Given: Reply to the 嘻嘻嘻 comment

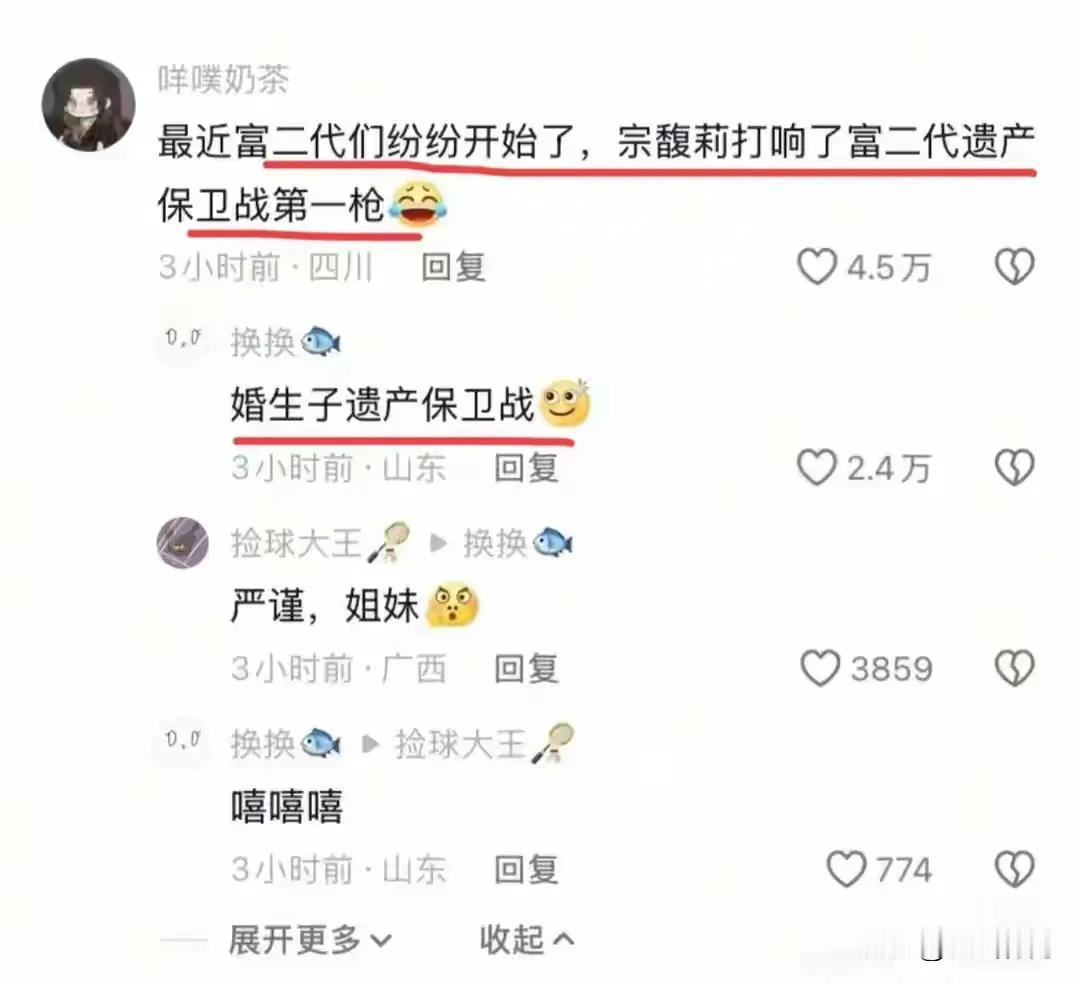Looking at the screenshot, I should pos(527,870).
